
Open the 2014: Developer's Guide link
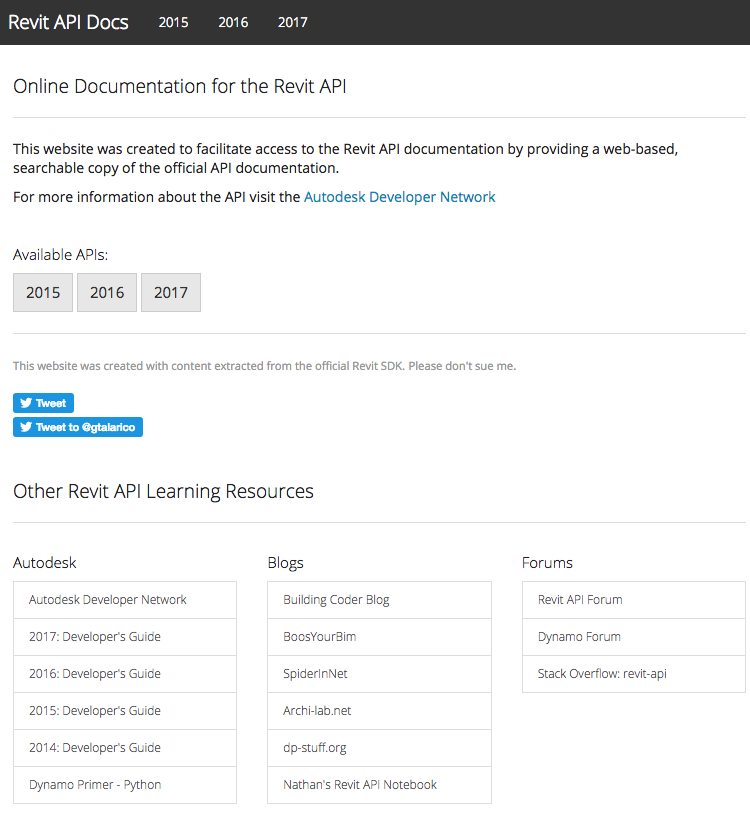pos(95,748)
